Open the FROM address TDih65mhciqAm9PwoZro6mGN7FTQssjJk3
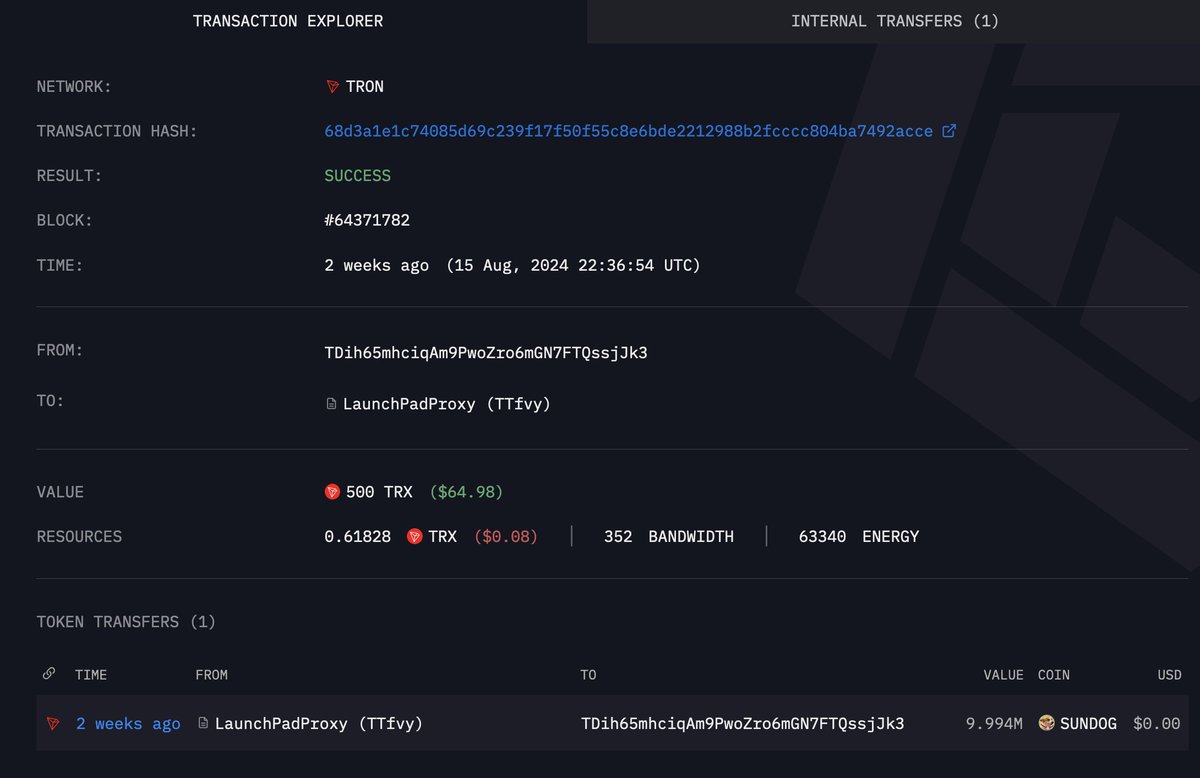The image size is (1200, 778). click(x=486, y=353)
